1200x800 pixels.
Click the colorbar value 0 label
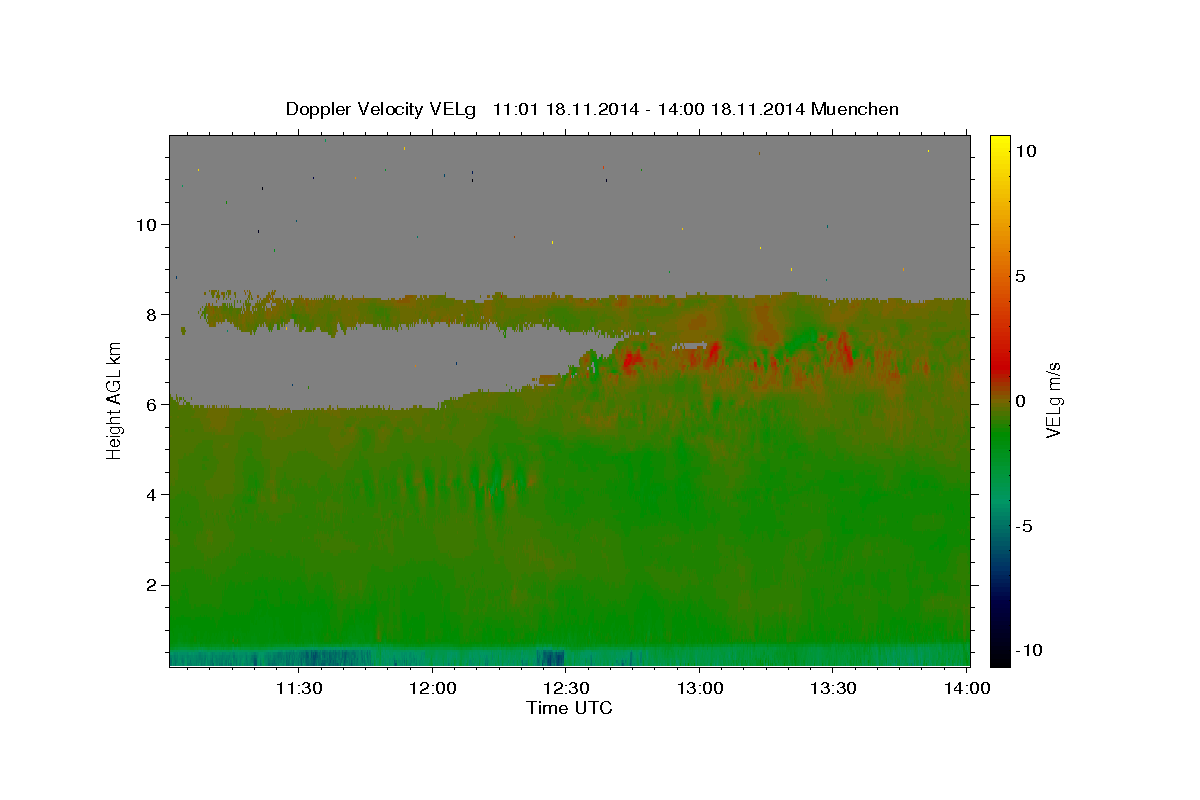point(1020,401)
